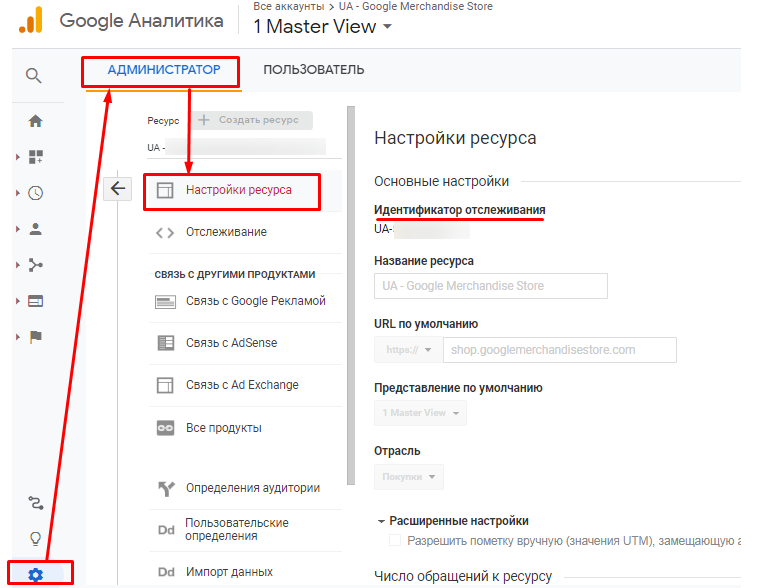The image size is (757, 588).
Task: Click the Ad Exchange linking icon
Action: [x=165, y=385]
